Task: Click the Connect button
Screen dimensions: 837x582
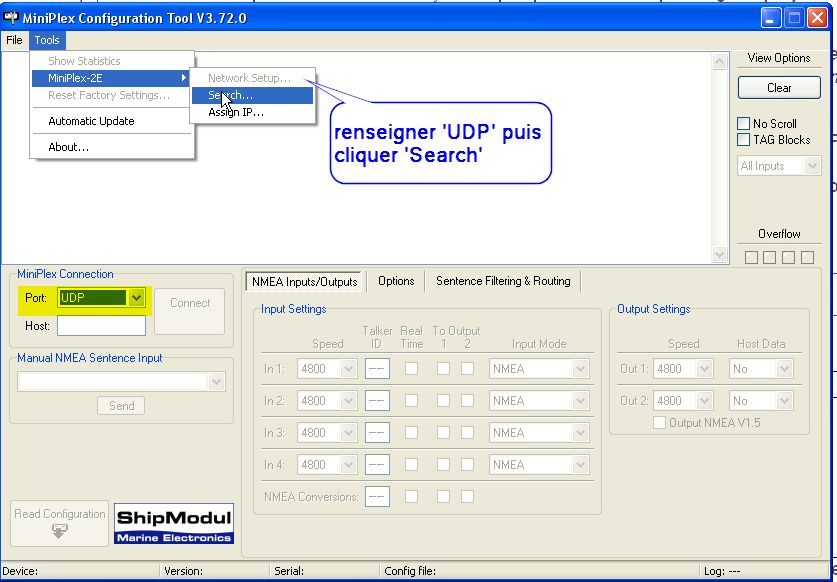Action: [x=189, y=311]
